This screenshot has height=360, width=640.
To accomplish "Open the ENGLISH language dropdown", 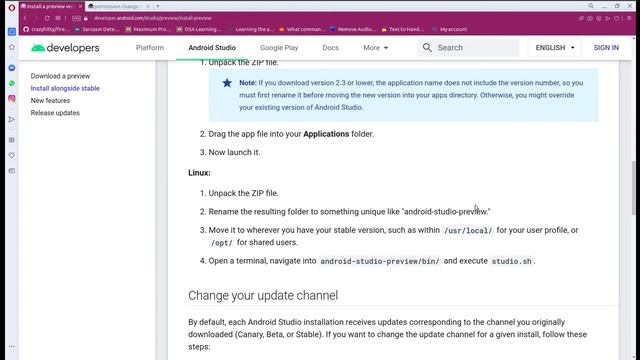I will coord(555,48).
